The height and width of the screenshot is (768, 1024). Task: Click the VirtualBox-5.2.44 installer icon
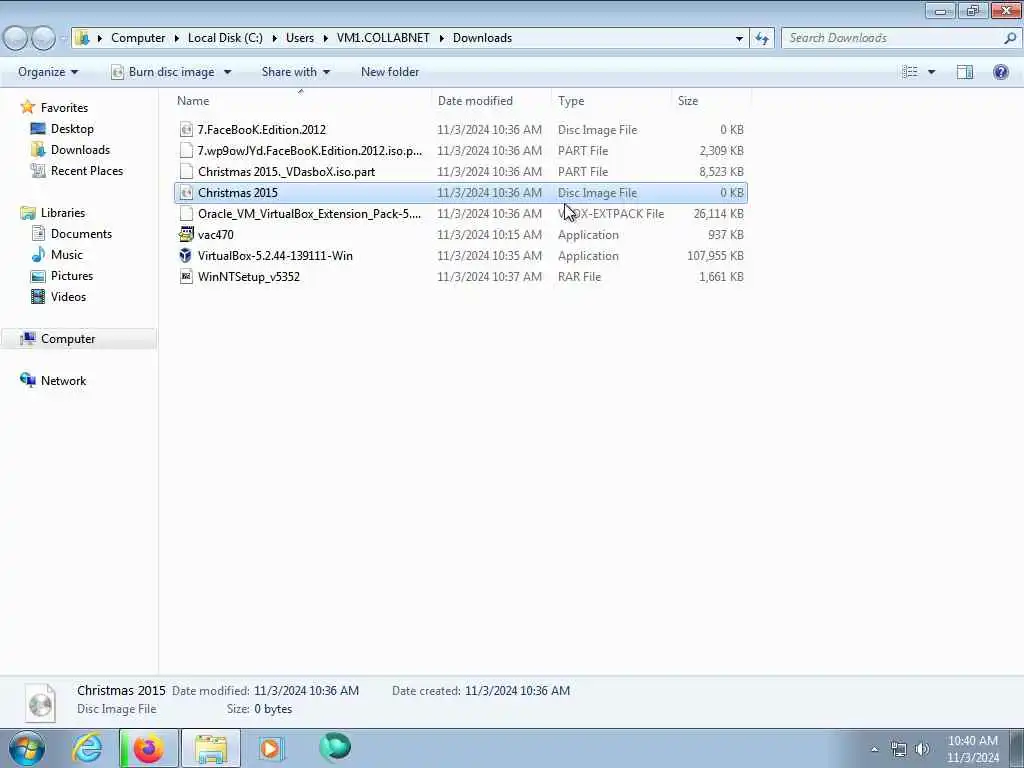coord(186,255)
